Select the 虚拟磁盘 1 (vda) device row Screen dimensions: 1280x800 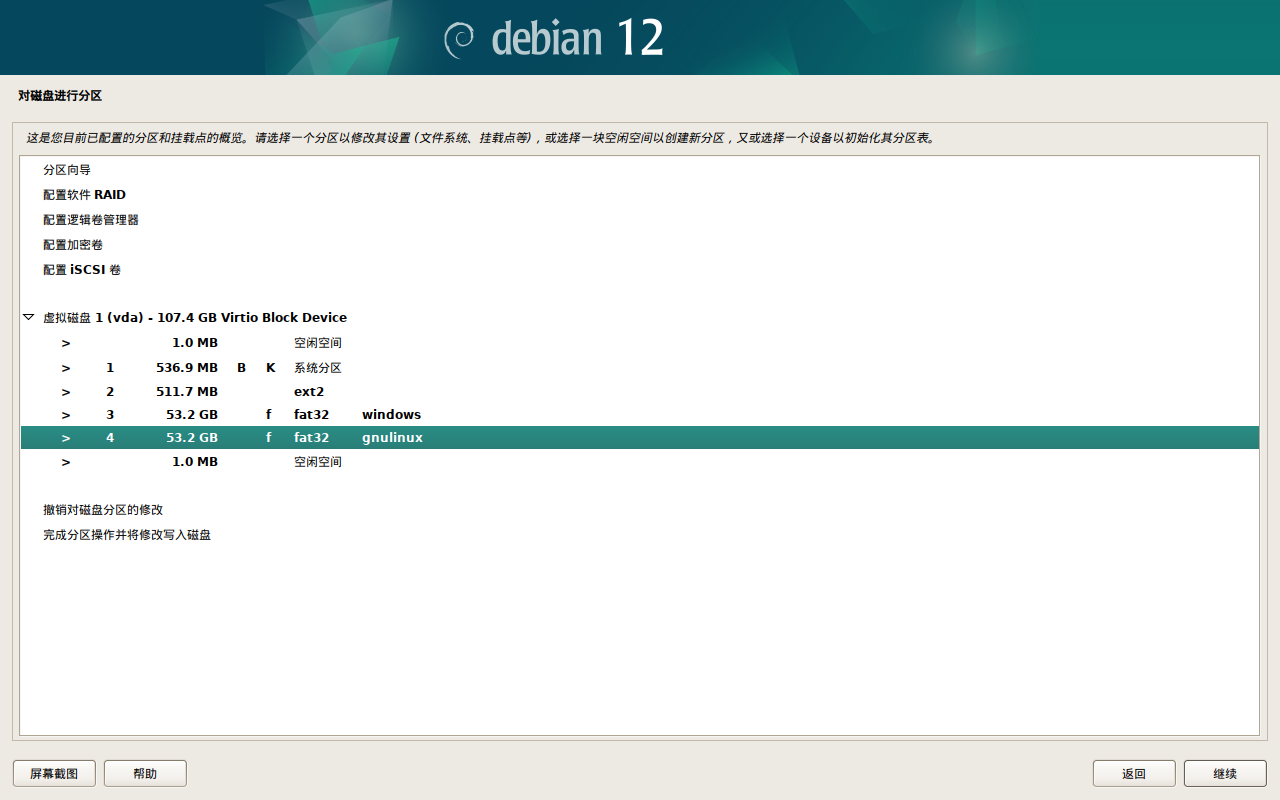(x=640, y=317)
